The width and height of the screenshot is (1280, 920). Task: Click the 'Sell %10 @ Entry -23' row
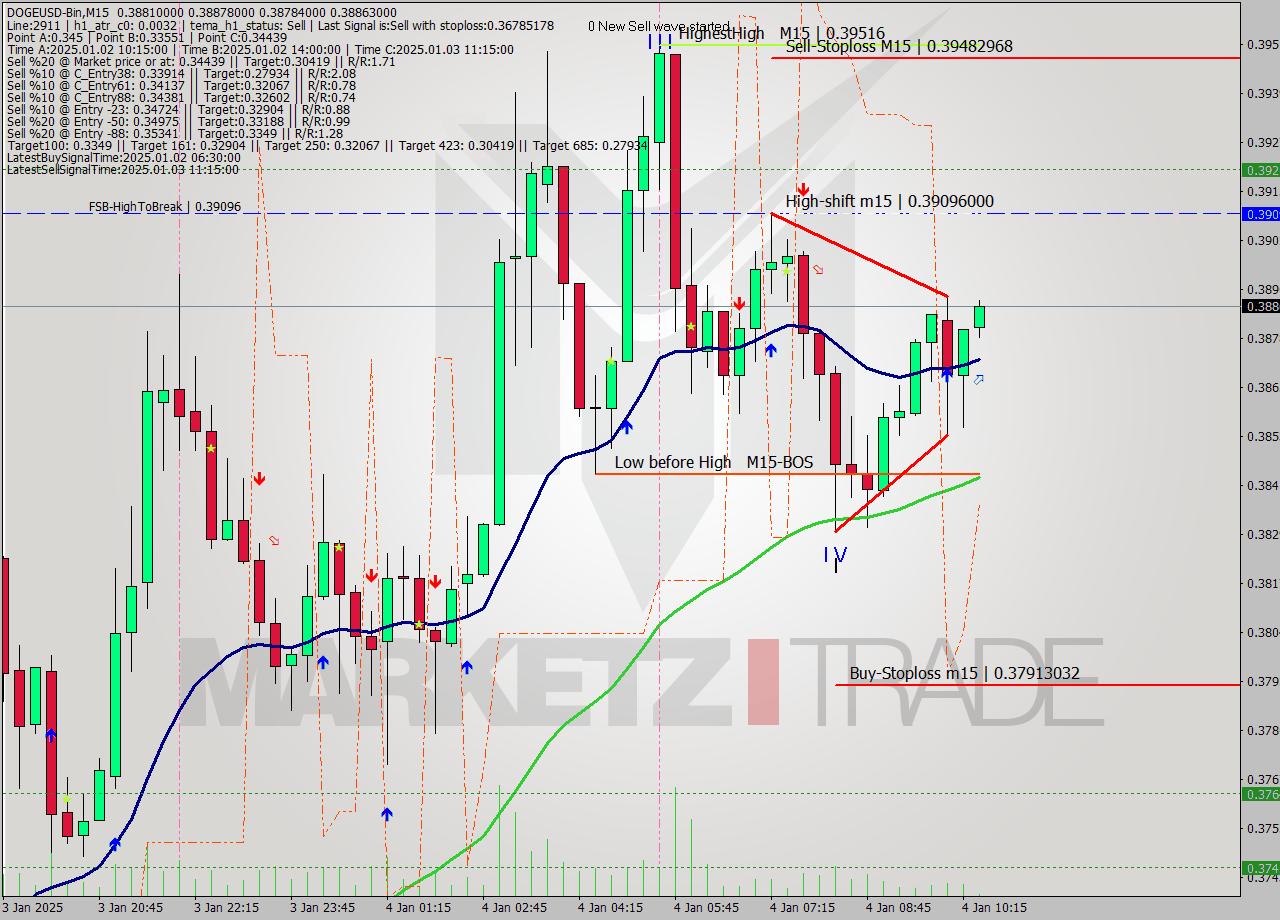177,109
